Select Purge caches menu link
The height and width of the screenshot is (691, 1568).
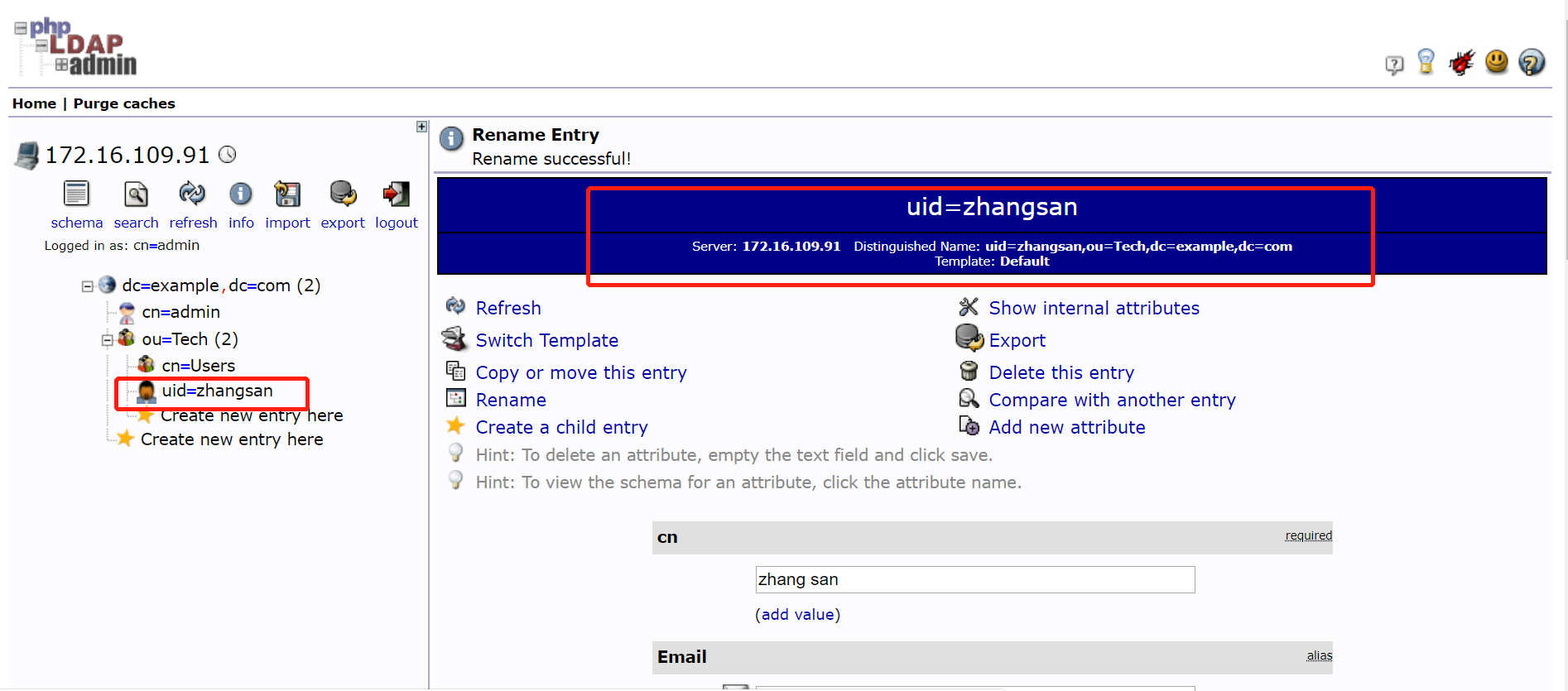pos(124,103)
